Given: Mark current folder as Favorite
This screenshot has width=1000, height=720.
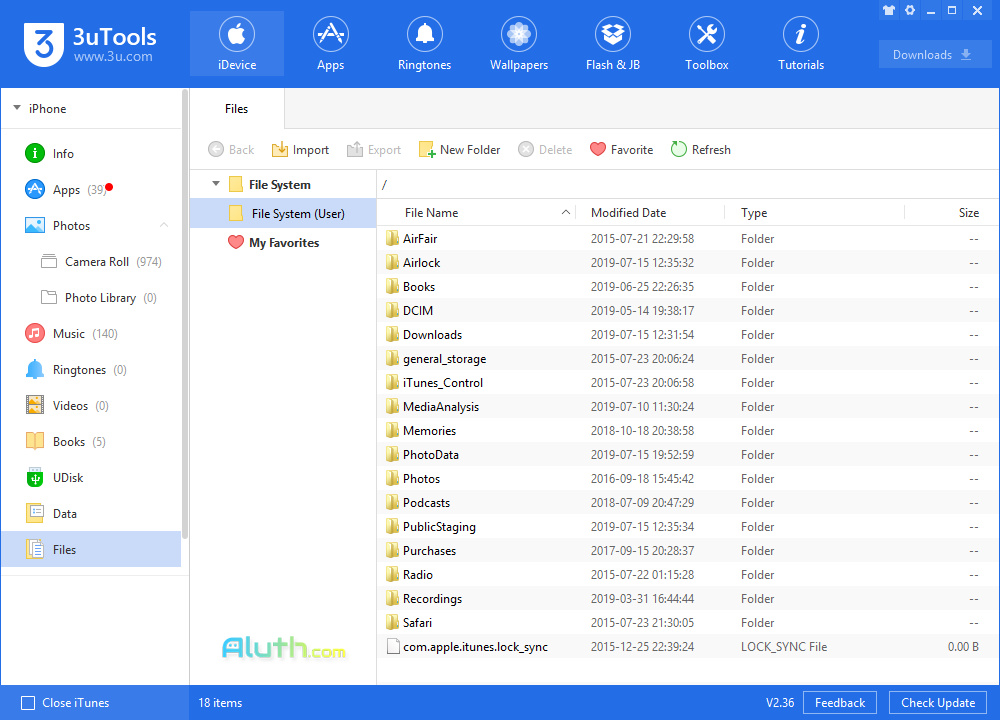Looking at the screenshot, I should 621,149.
